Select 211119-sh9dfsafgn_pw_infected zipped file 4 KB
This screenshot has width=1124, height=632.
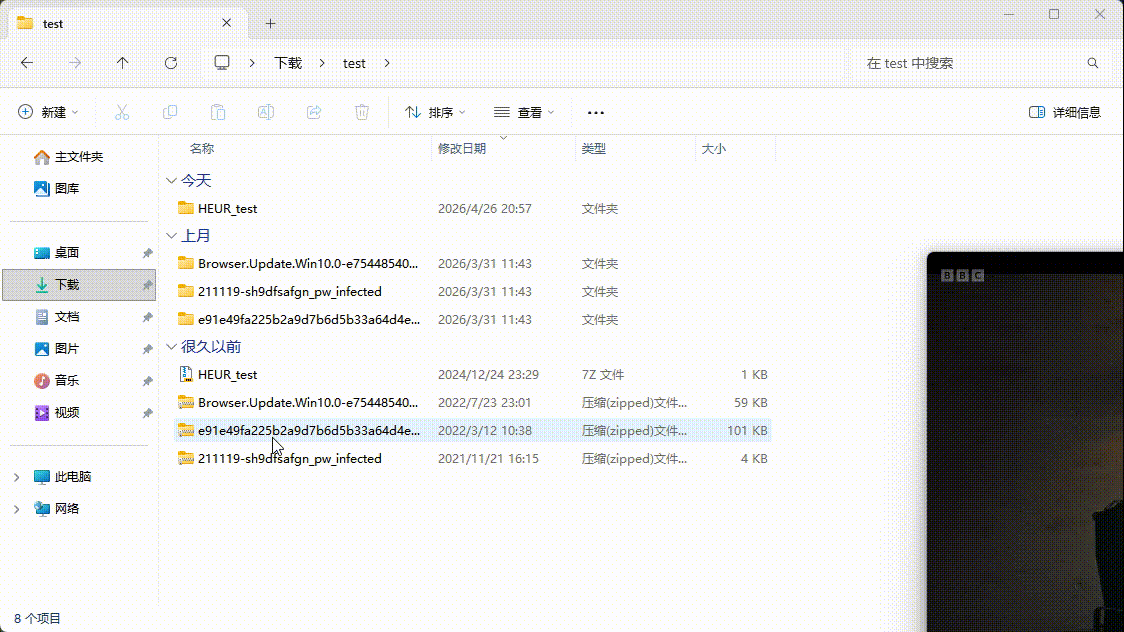[472, 459]
